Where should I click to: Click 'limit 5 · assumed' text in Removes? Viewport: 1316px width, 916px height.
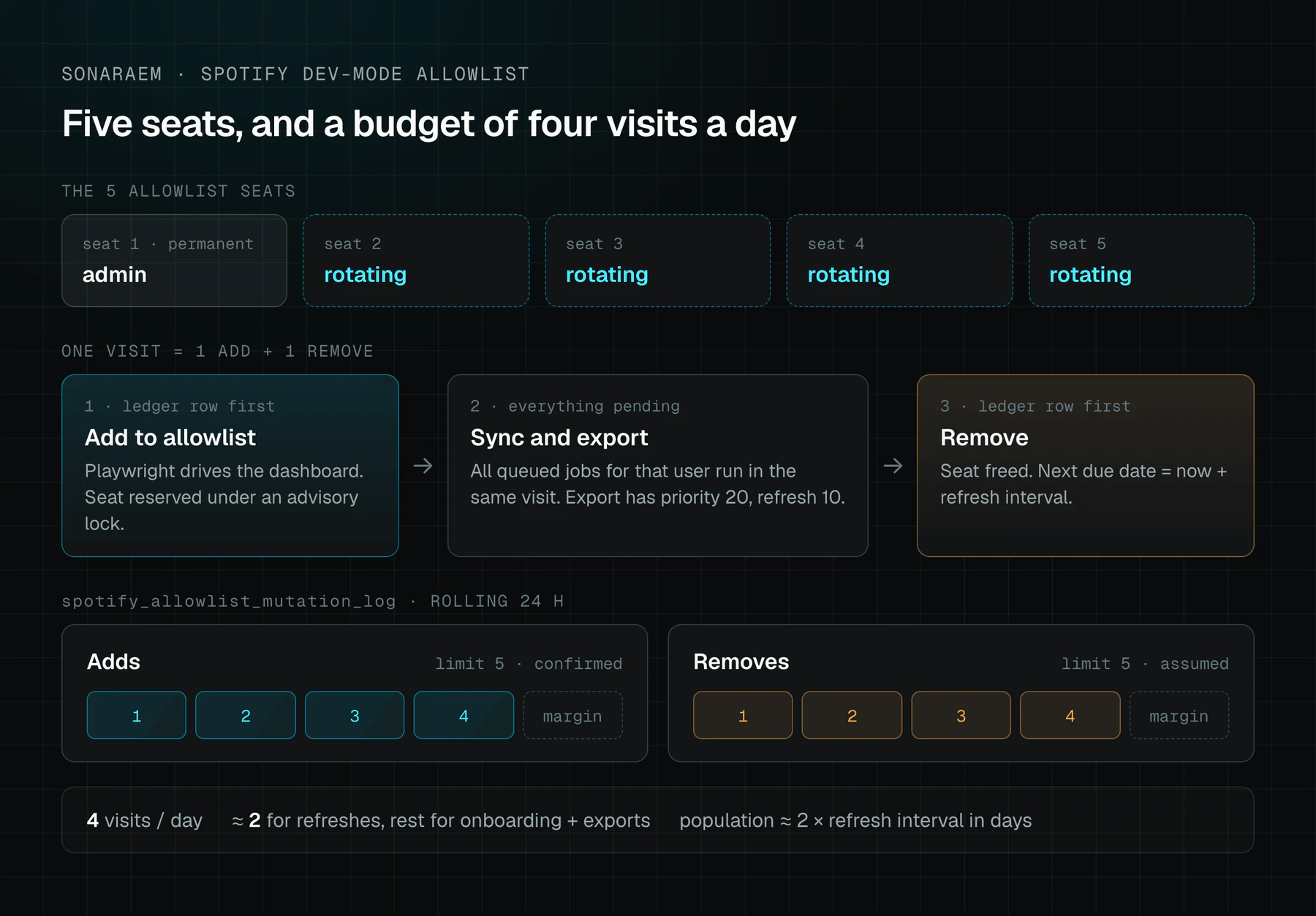pos(1145,664)
